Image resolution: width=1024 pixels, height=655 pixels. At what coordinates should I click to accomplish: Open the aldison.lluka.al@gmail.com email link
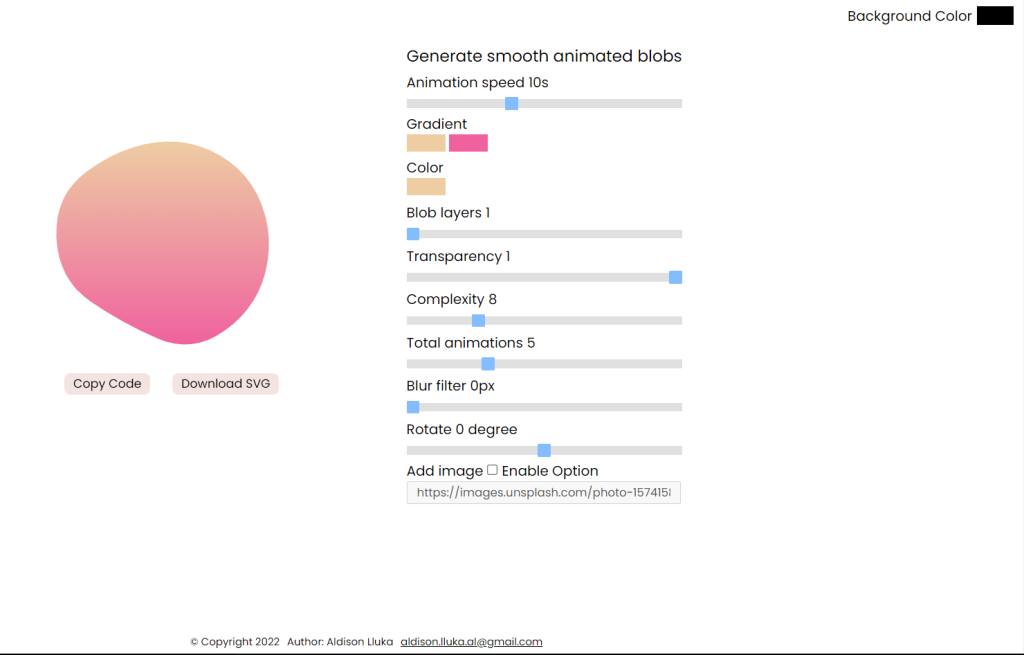click(x=472, y=641)
